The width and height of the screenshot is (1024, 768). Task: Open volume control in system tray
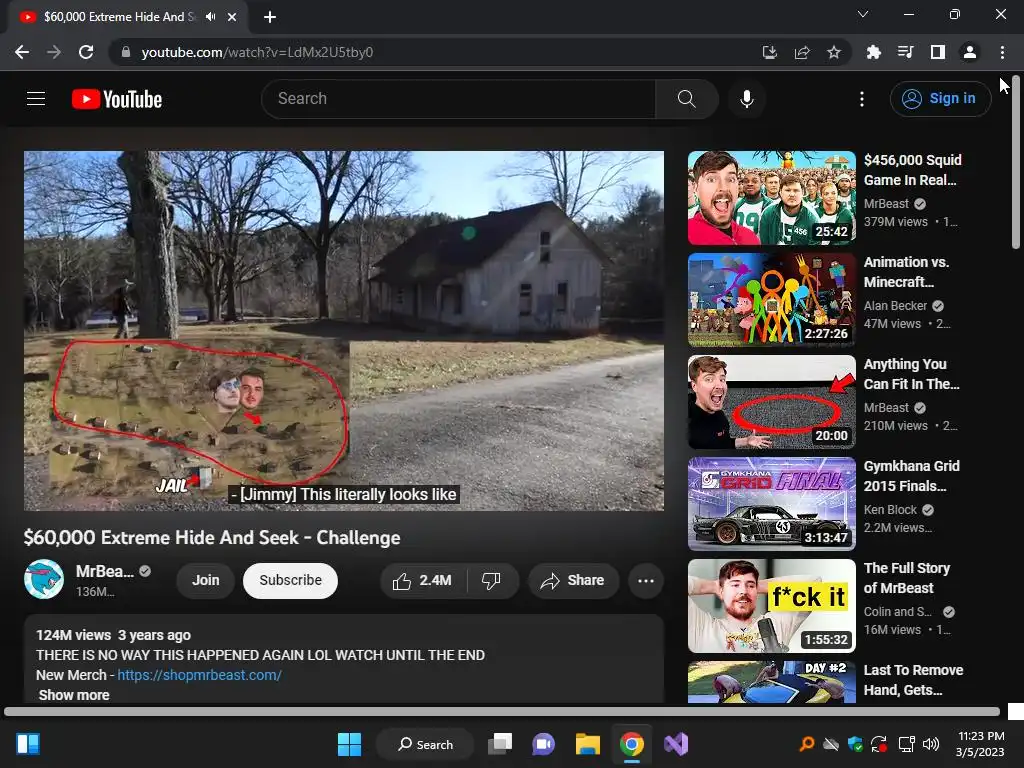pyautogui.click(x=931, y=744)
